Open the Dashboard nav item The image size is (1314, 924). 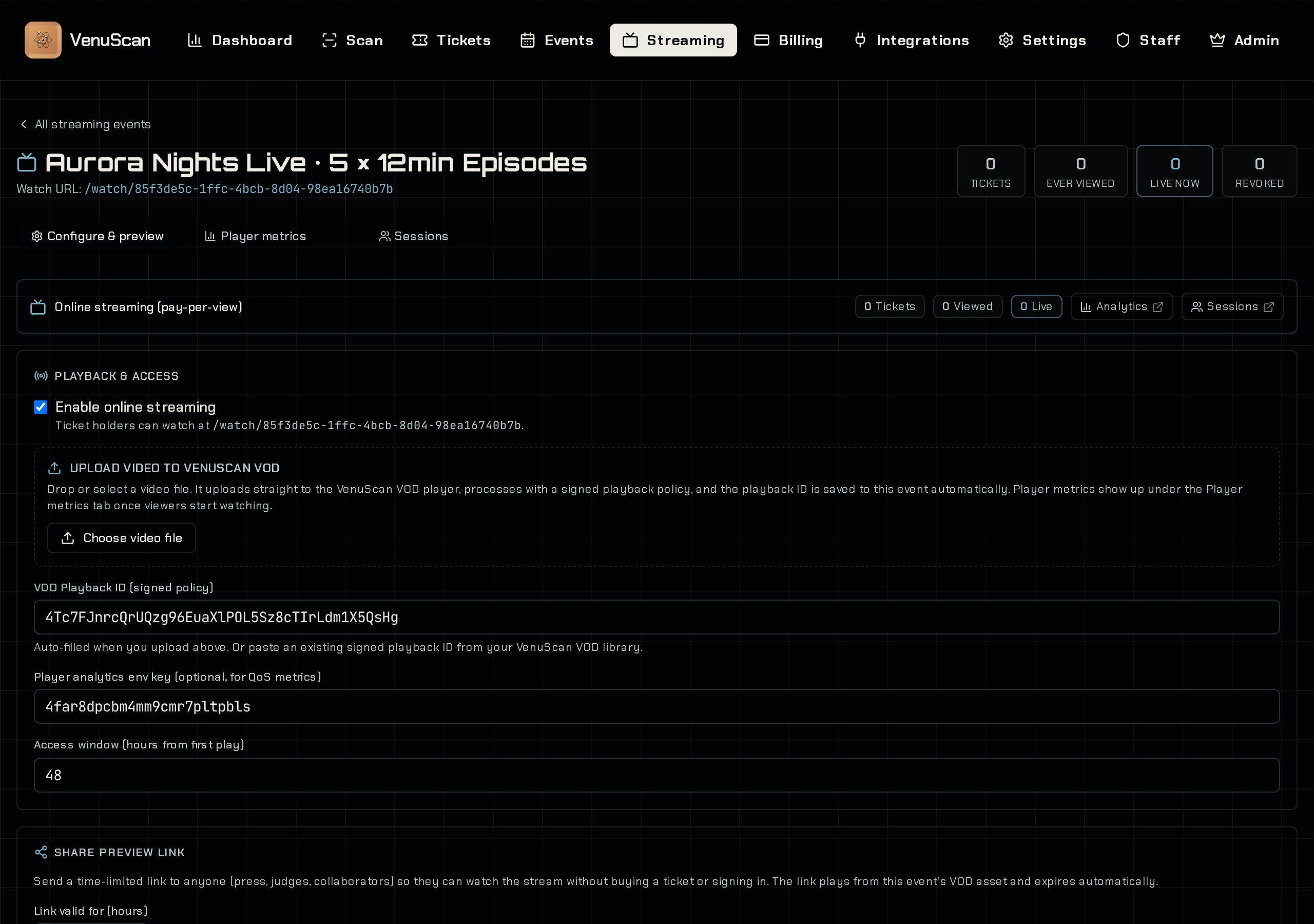point(240,40)
